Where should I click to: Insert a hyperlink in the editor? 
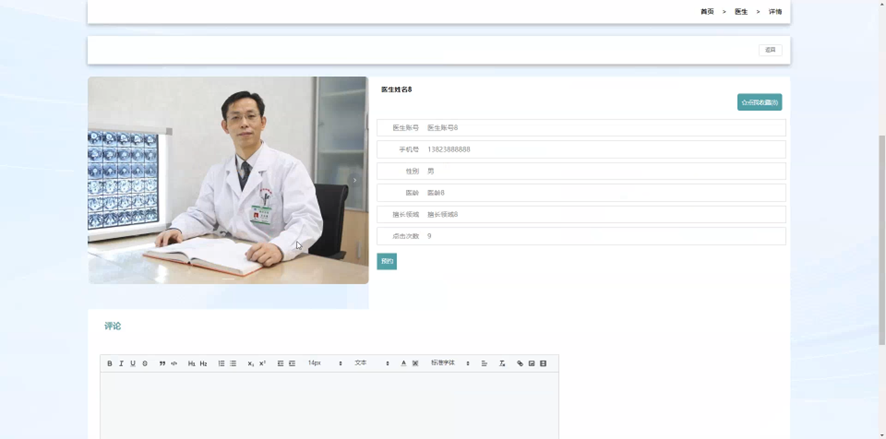click(x=520, y=363)
